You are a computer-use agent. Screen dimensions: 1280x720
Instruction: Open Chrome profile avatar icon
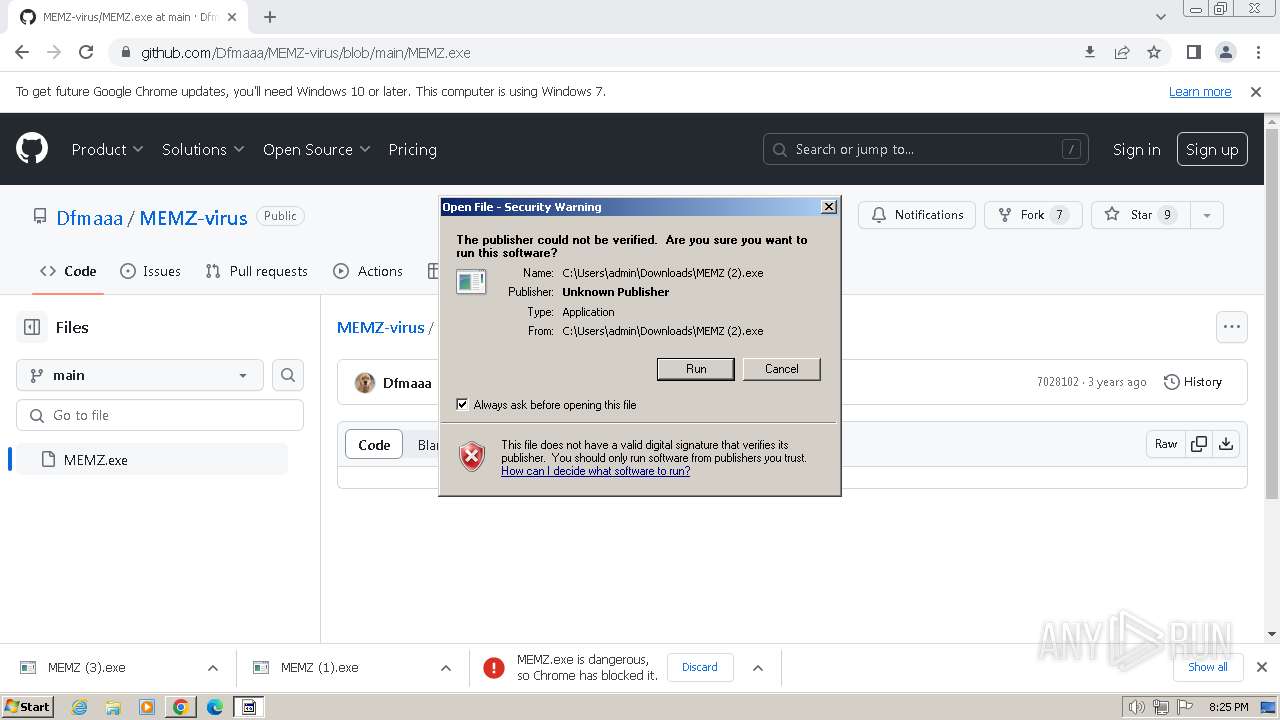point(1225,52)
